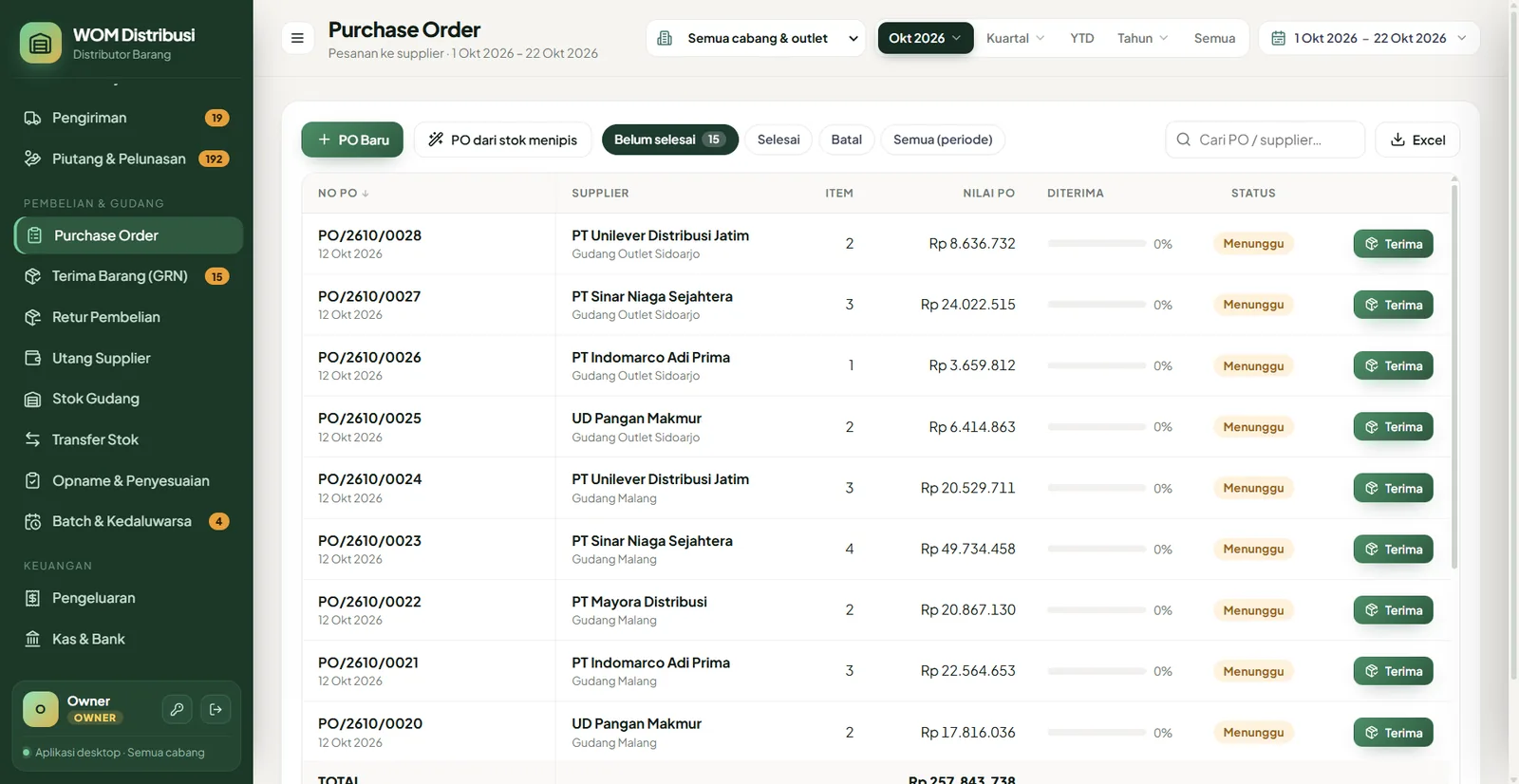Show Batal purchase orders
1519x784 pixels.
[x=846, y=140]
